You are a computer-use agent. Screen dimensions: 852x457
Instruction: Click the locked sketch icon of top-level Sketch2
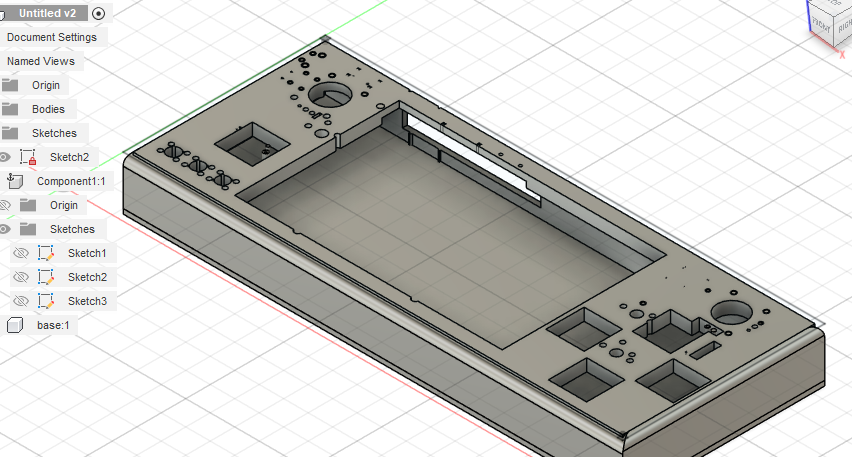coord(28,157)
